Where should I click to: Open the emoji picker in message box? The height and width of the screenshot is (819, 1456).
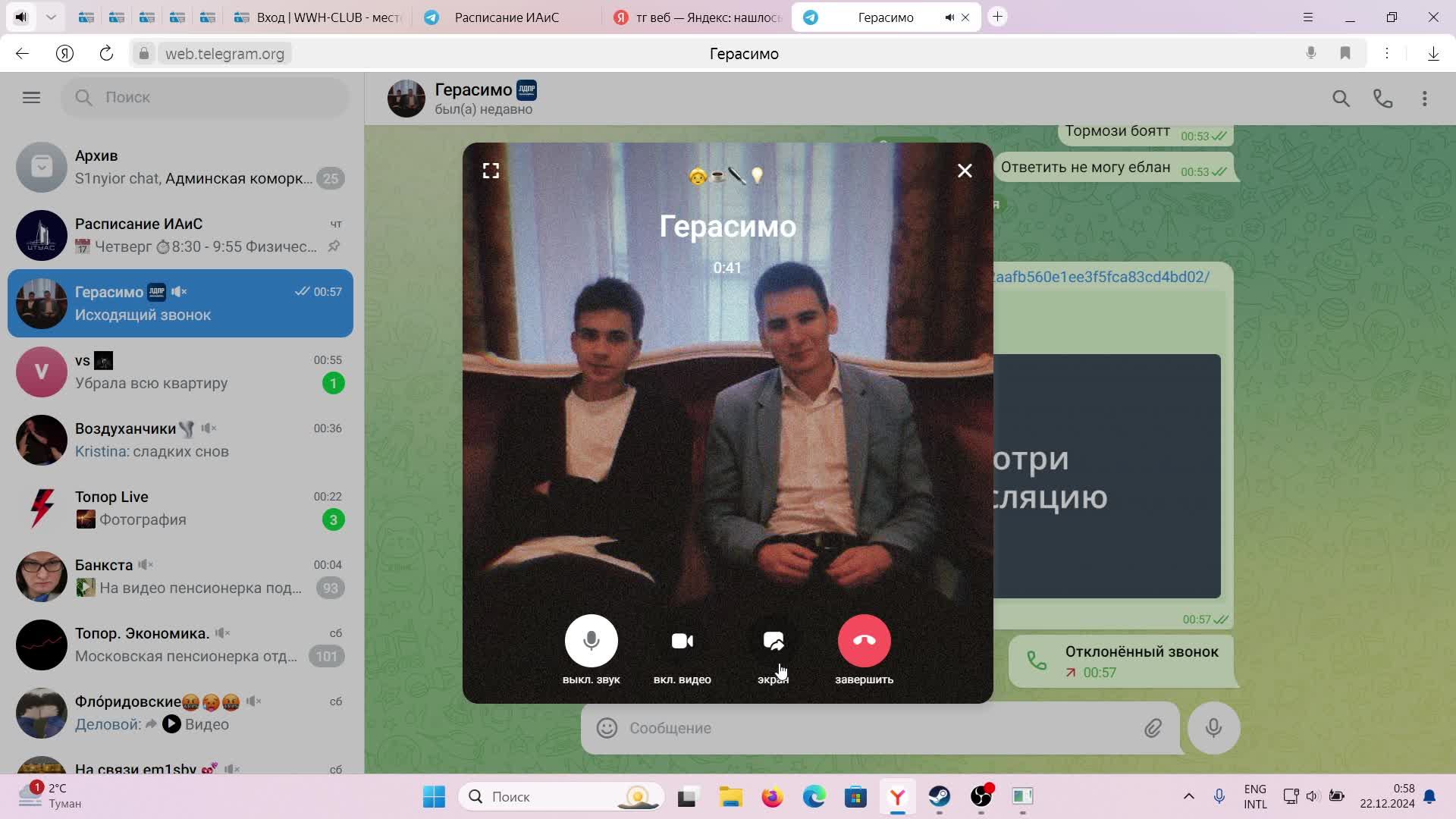click(x=607, y=729)
